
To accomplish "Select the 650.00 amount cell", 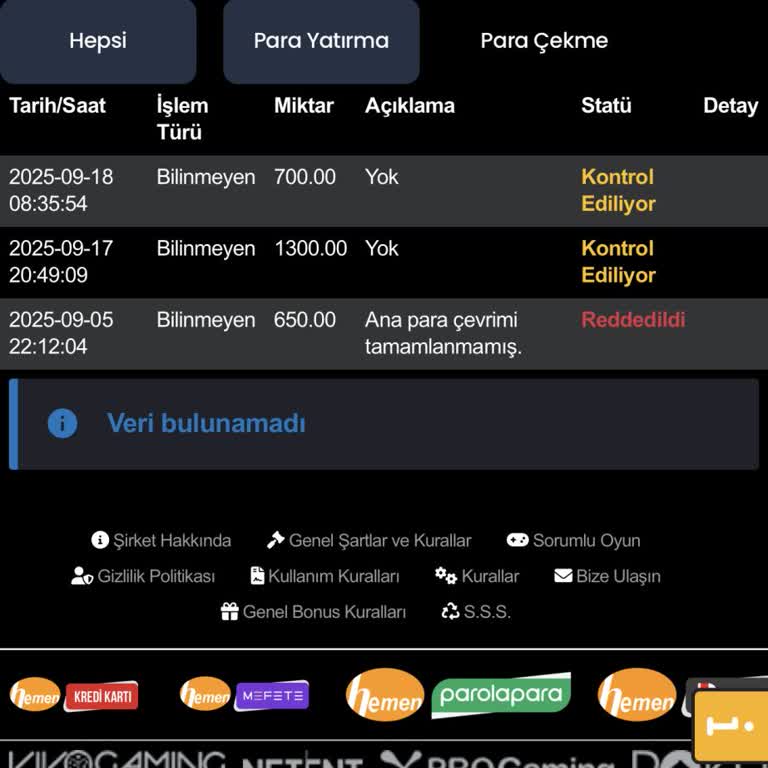I will tap(305, 320).
